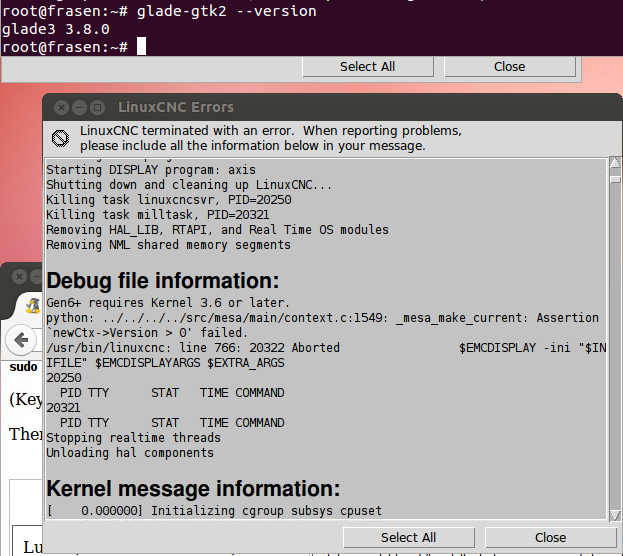The height and width of the screenshot is (556, 623).
Task: Minimize the LinuxCNC Errors window
Action: coord(79,107)
